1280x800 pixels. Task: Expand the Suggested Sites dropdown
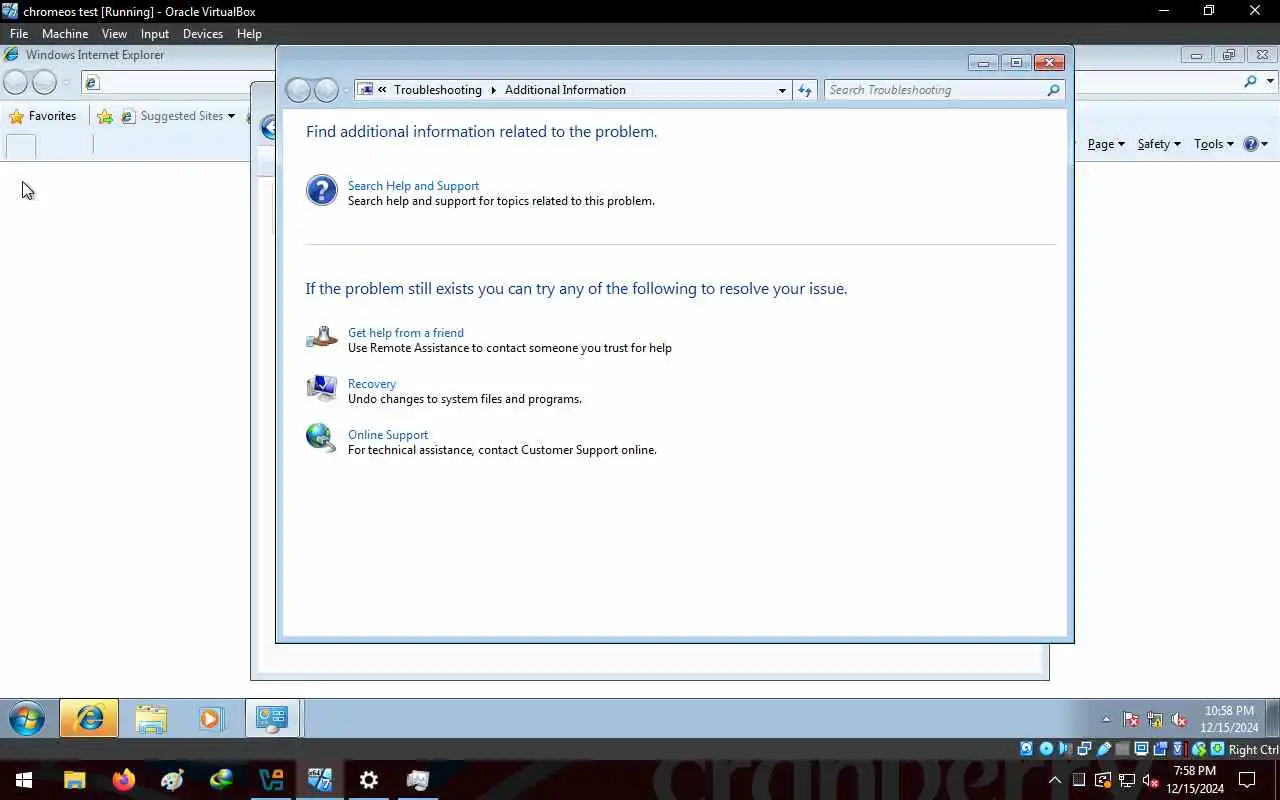coord(231,116)
